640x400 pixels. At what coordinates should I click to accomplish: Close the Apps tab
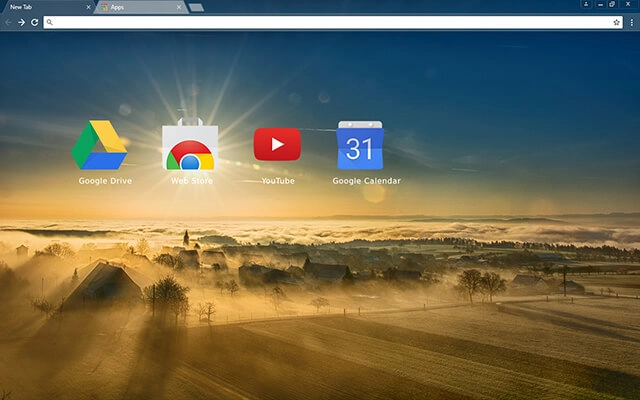179,7
